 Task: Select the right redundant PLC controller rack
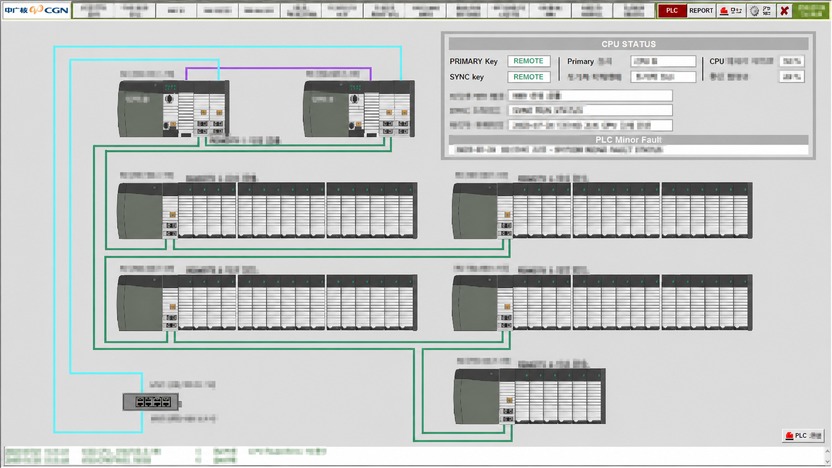(359, 108)
